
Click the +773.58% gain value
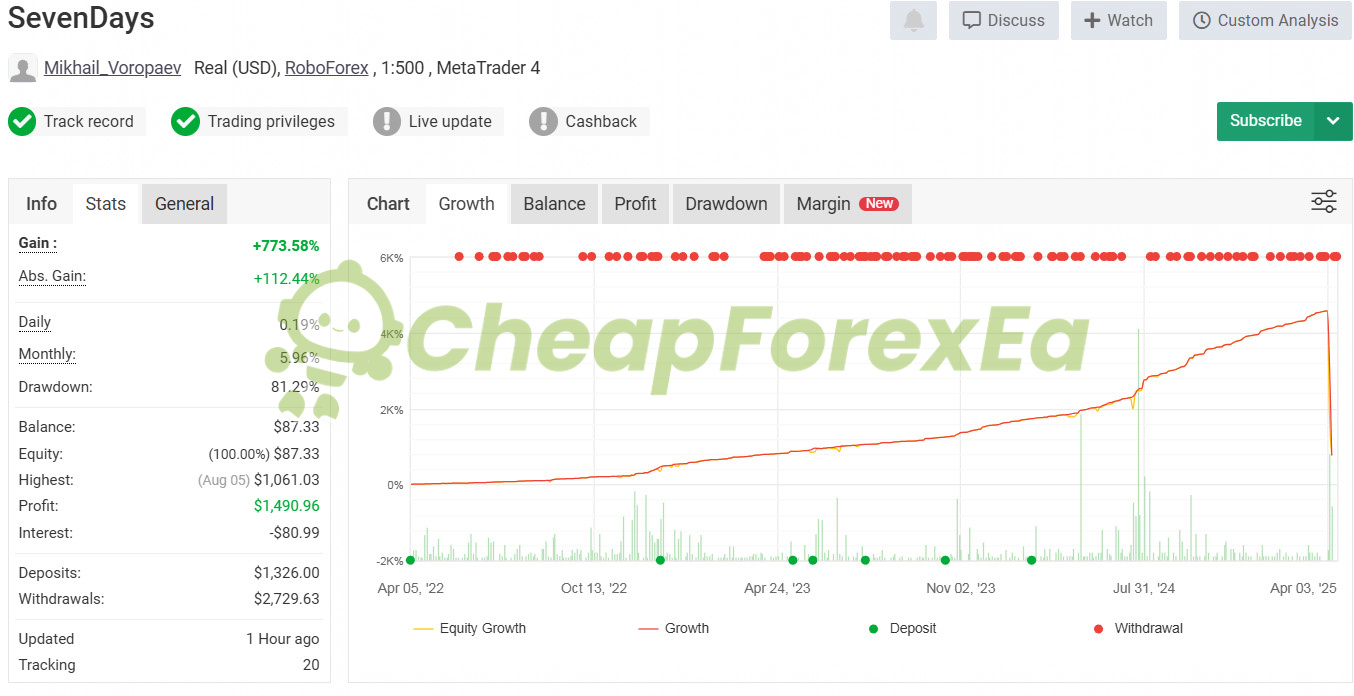click(286, 246)
